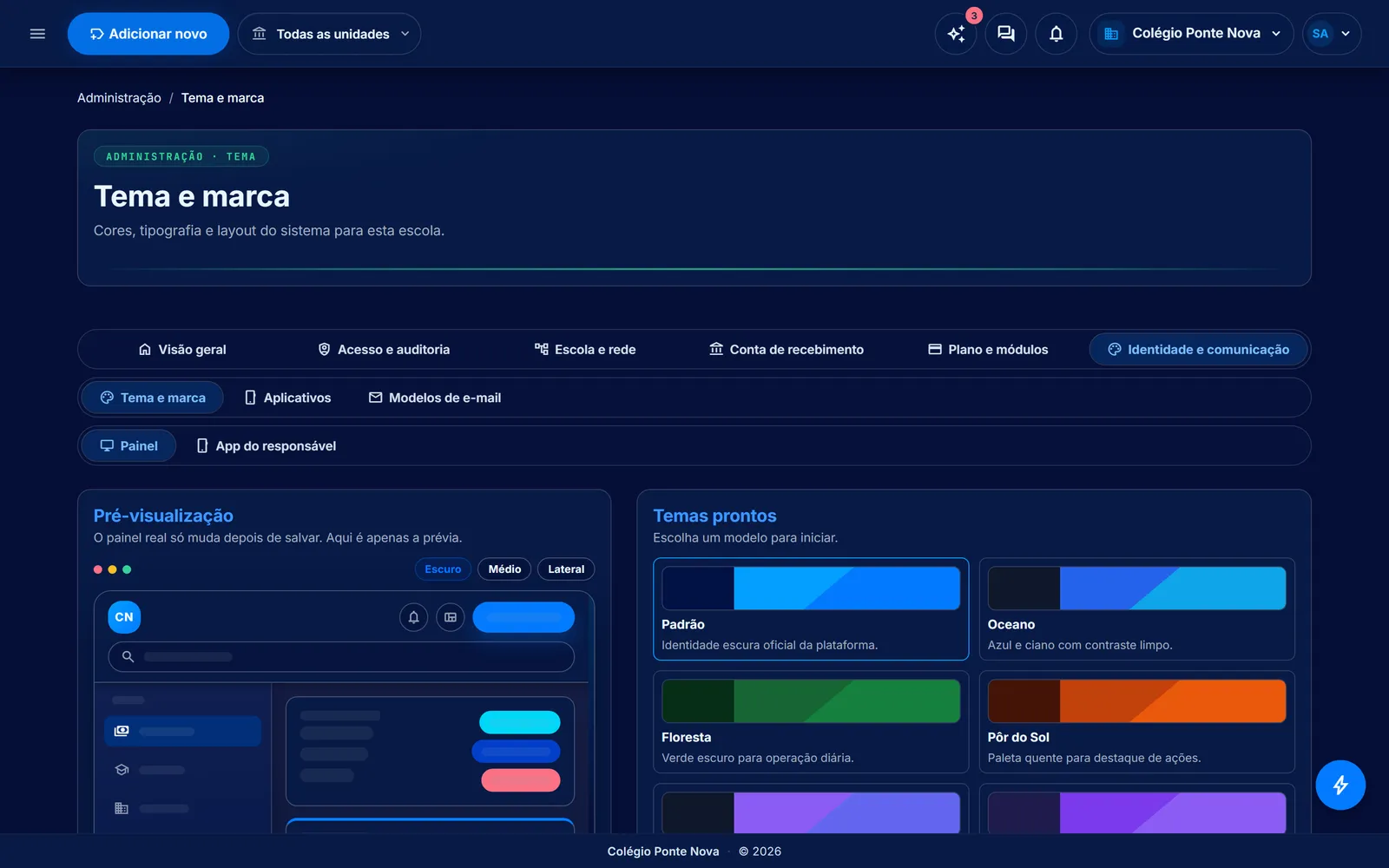Open the Escola e rede tab
This screenshot has height=868, width=1389.
point(585,350)
